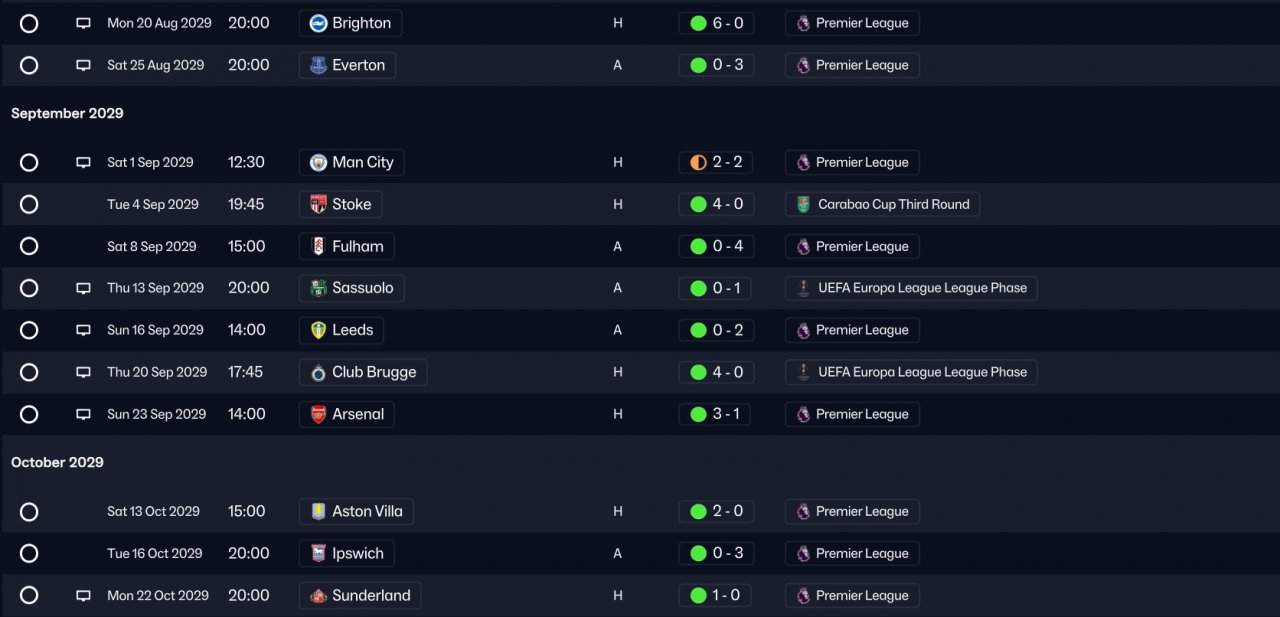The height and width of the screenshot is (617, 1280).
Task: View the 6 - 0 Brighton match result
Action: click(717, 23)
